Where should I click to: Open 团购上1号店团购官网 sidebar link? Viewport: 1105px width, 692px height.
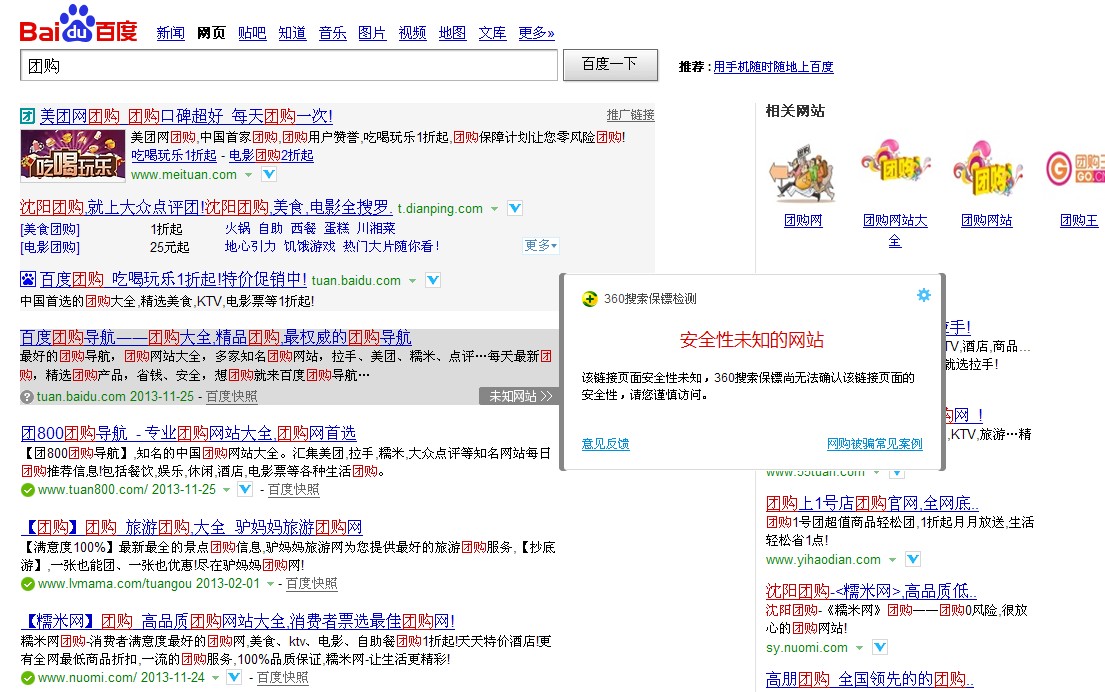tap(872, 503)
